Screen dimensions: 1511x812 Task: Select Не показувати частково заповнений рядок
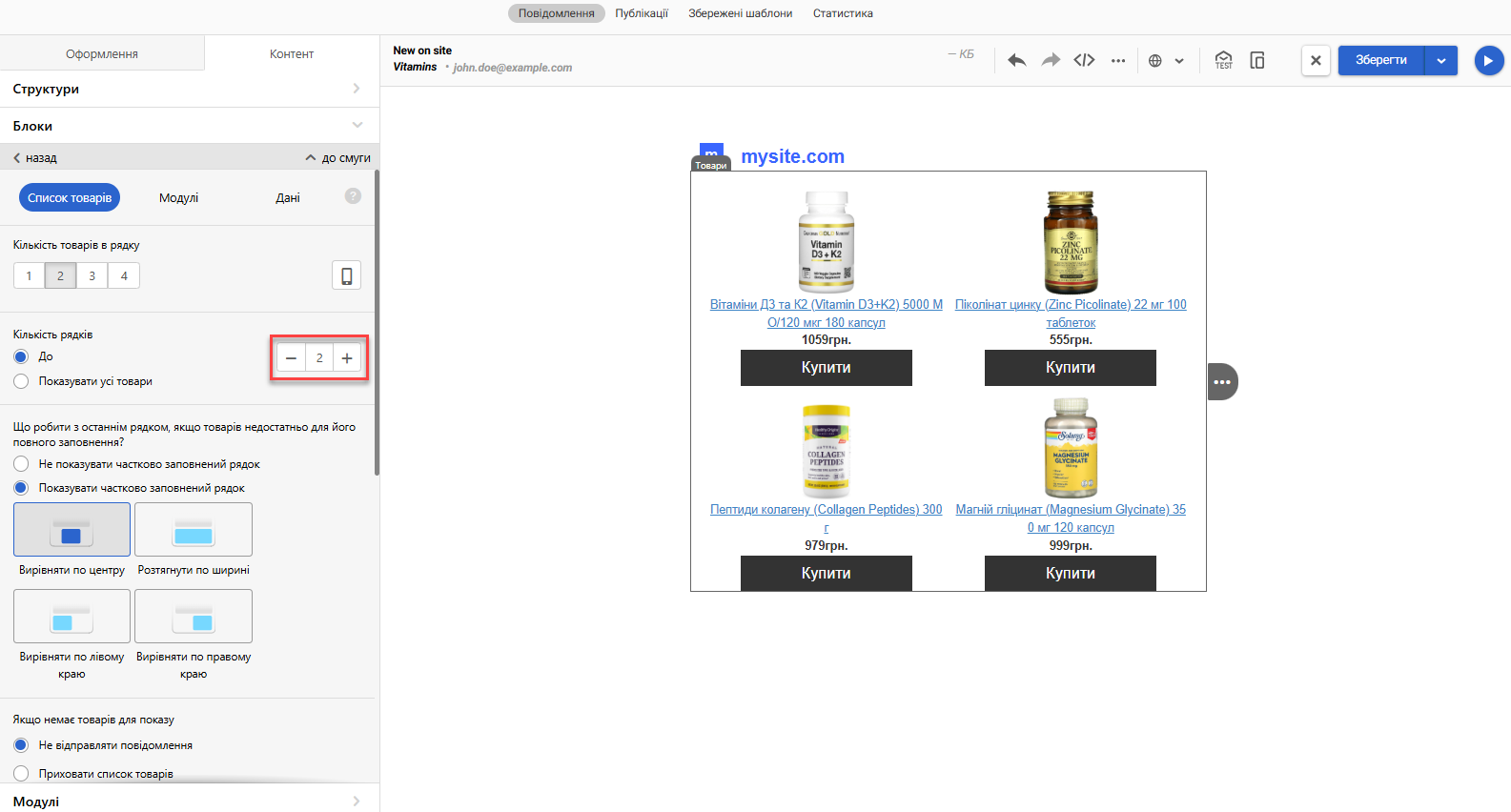click(21, 464)
